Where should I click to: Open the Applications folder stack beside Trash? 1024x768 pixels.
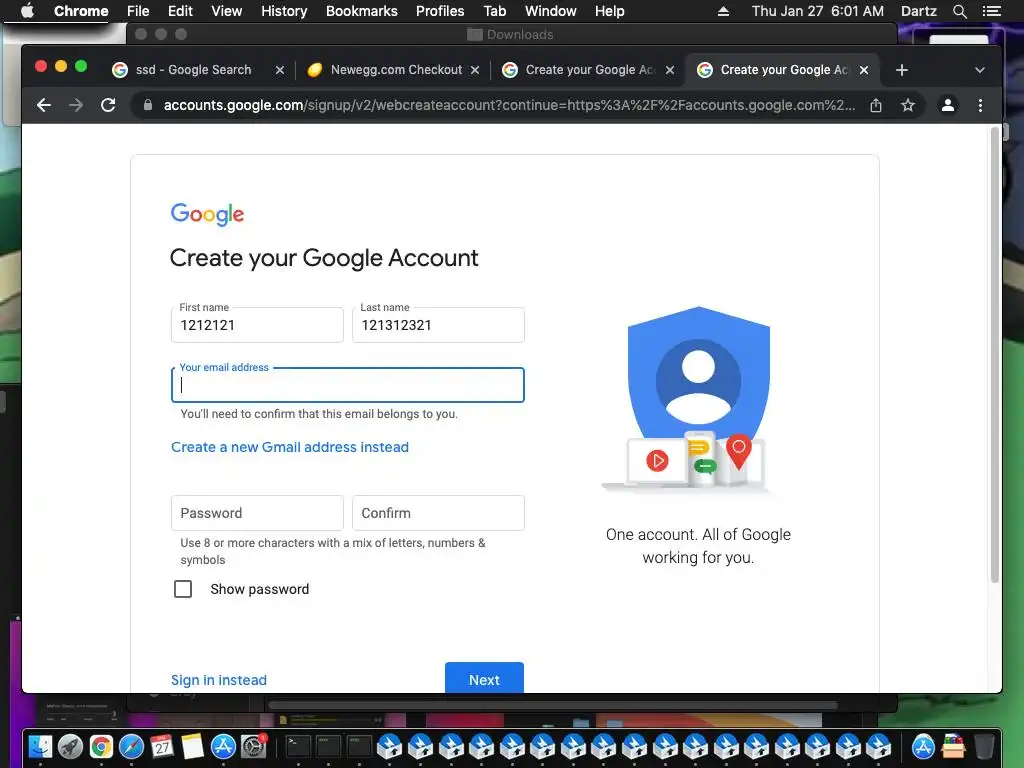click(x=953, y=746)
